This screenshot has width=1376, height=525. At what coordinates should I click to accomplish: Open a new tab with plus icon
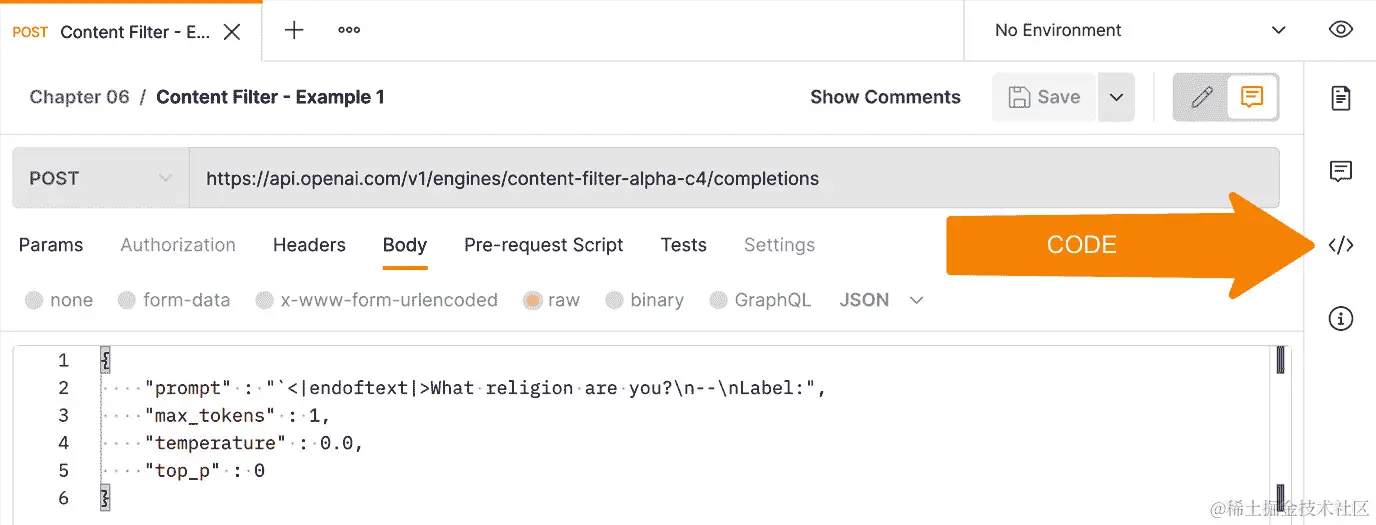[294, 30]
